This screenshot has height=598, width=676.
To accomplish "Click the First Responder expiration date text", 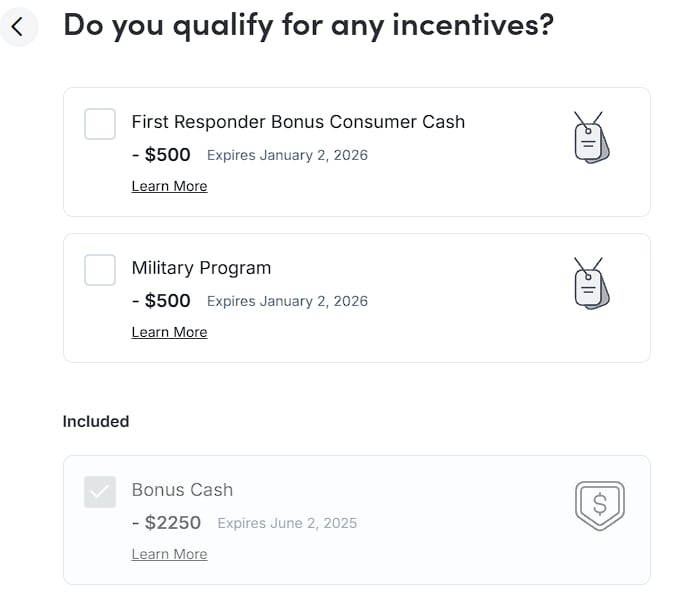I will [x=287, y=155].
